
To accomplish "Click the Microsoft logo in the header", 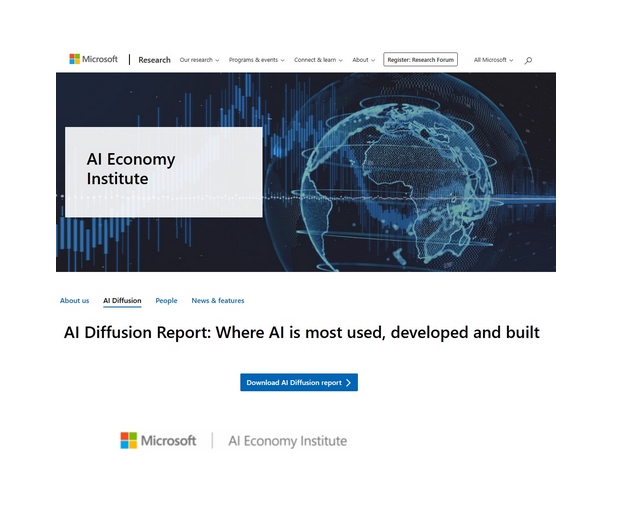I will [x=93, y=59].
